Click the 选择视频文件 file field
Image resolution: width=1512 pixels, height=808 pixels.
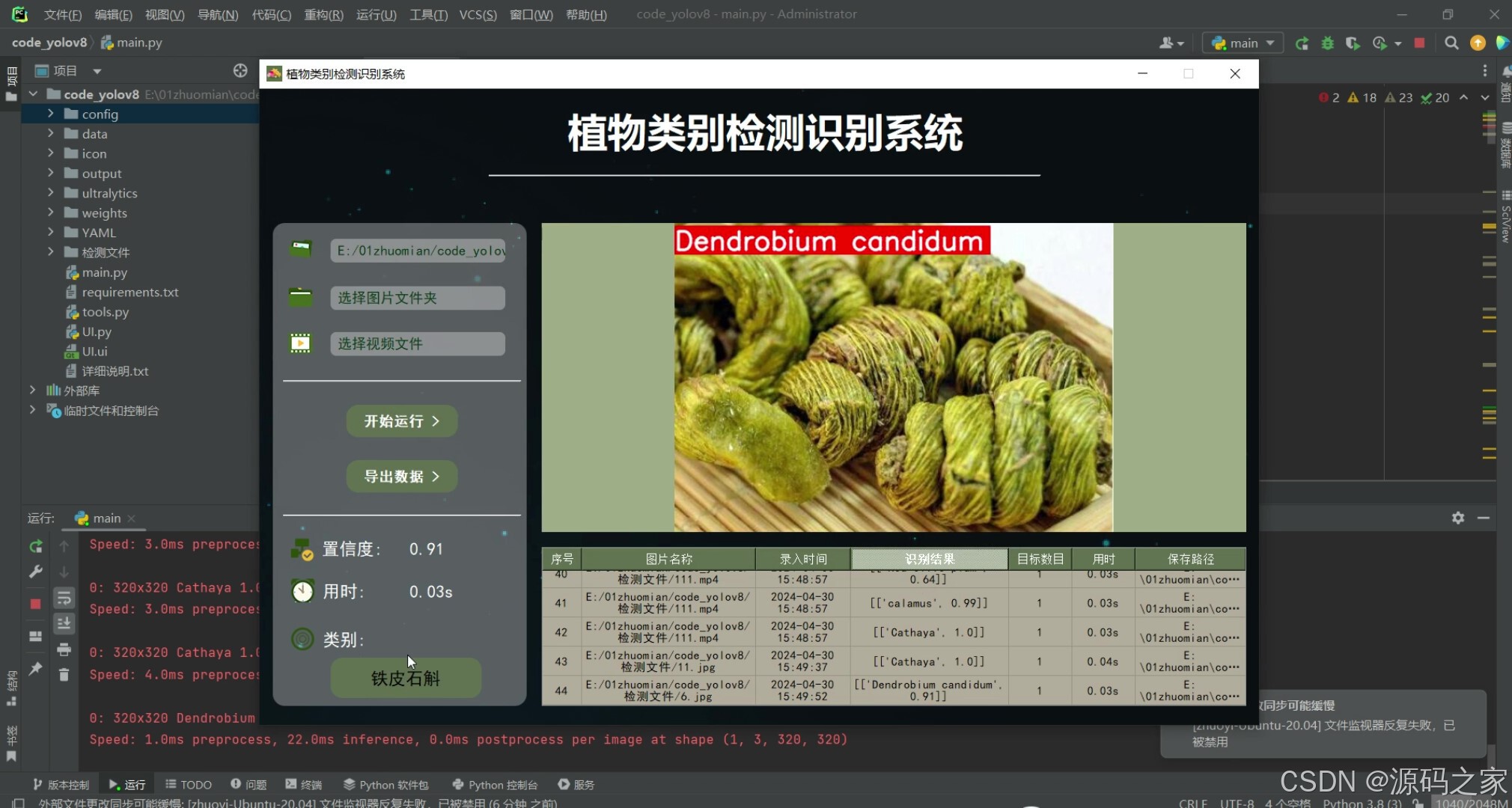pyautogui.click(x=417, y=343)
